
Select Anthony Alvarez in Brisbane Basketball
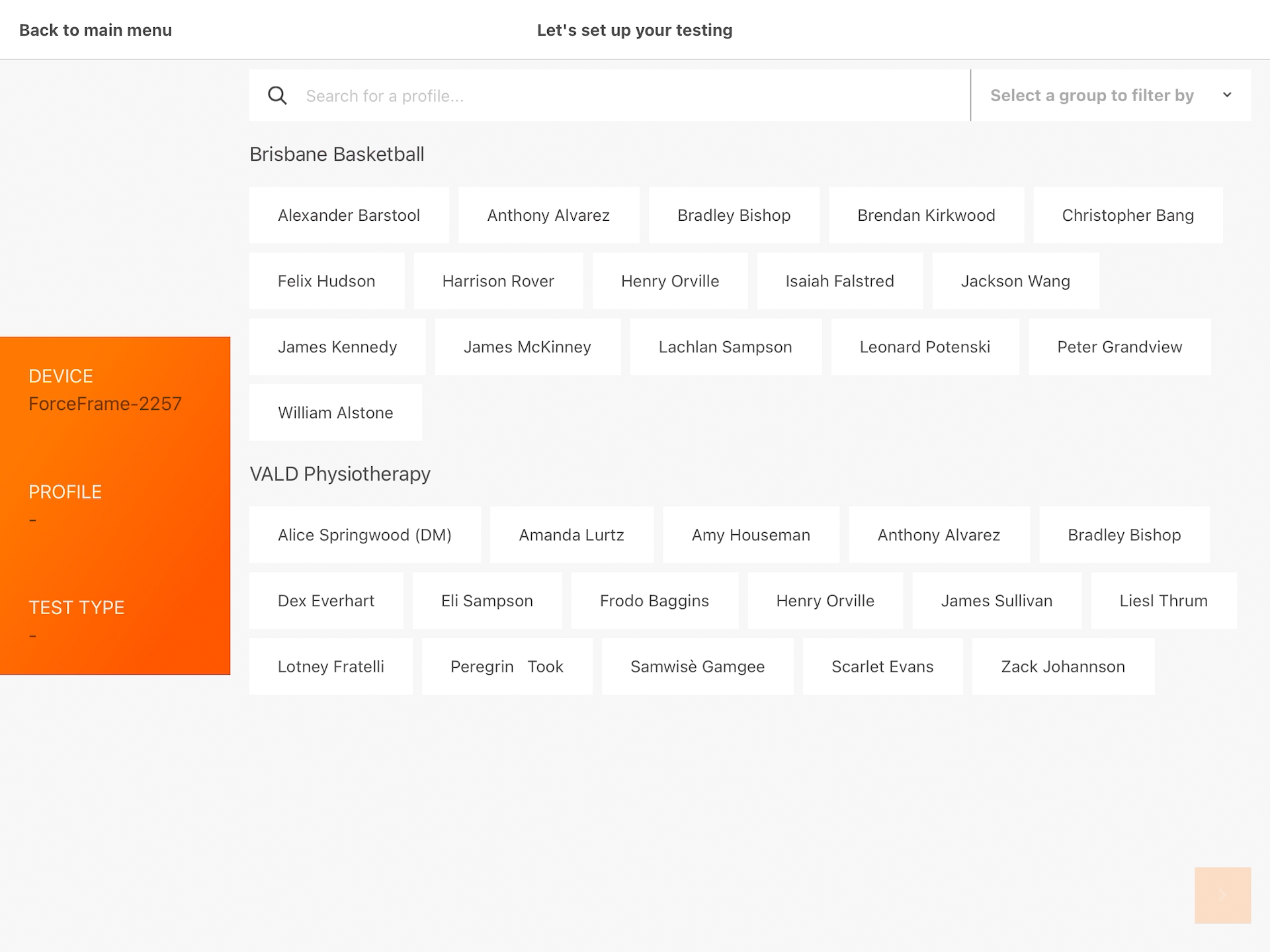[548, 216]
